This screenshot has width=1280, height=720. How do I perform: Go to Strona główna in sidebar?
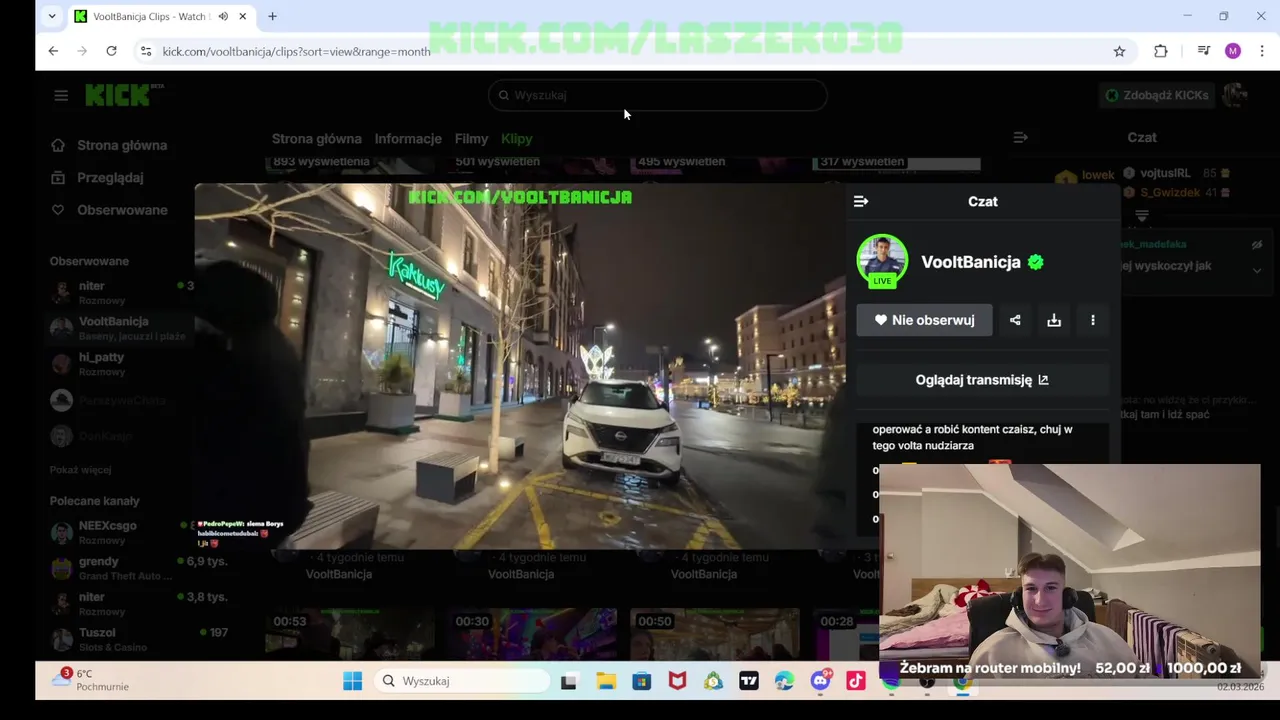[x=110, y=145]
